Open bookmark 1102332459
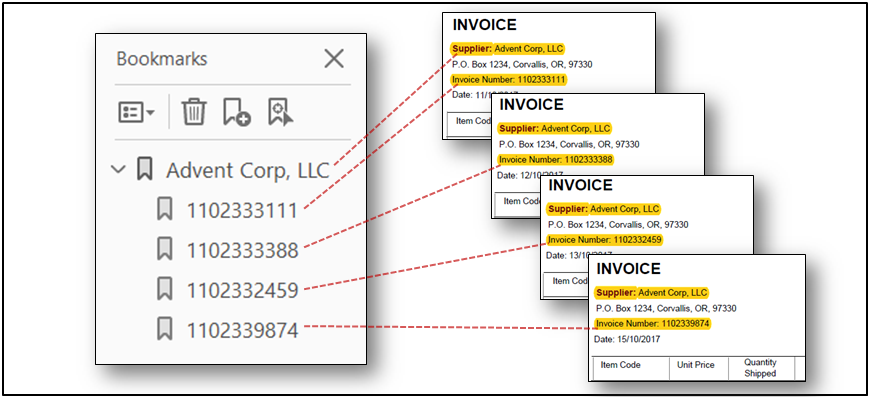The image size is (869, 397). (x=242, y=290)
